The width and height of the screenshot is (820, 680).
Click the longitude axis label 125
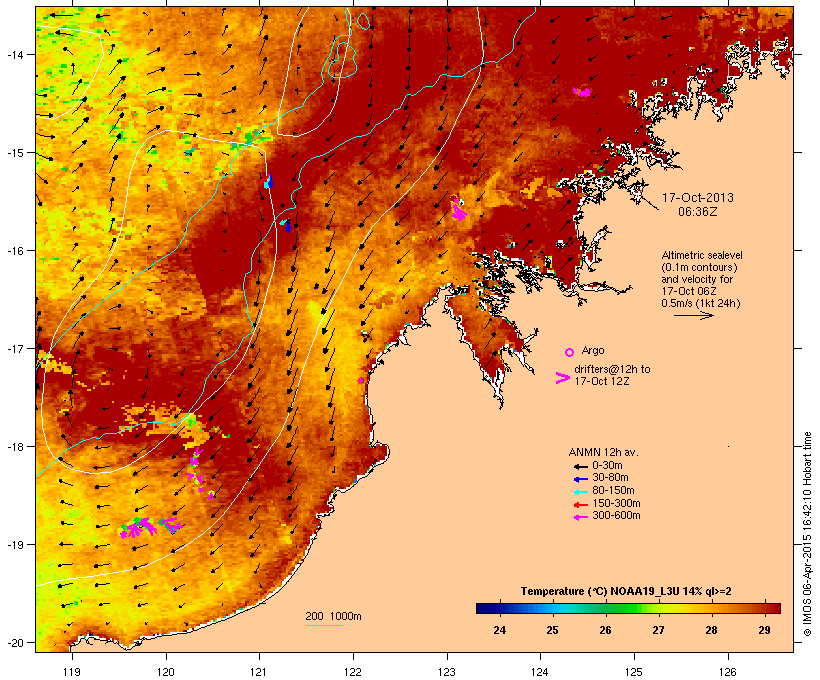tap(634, 672)
